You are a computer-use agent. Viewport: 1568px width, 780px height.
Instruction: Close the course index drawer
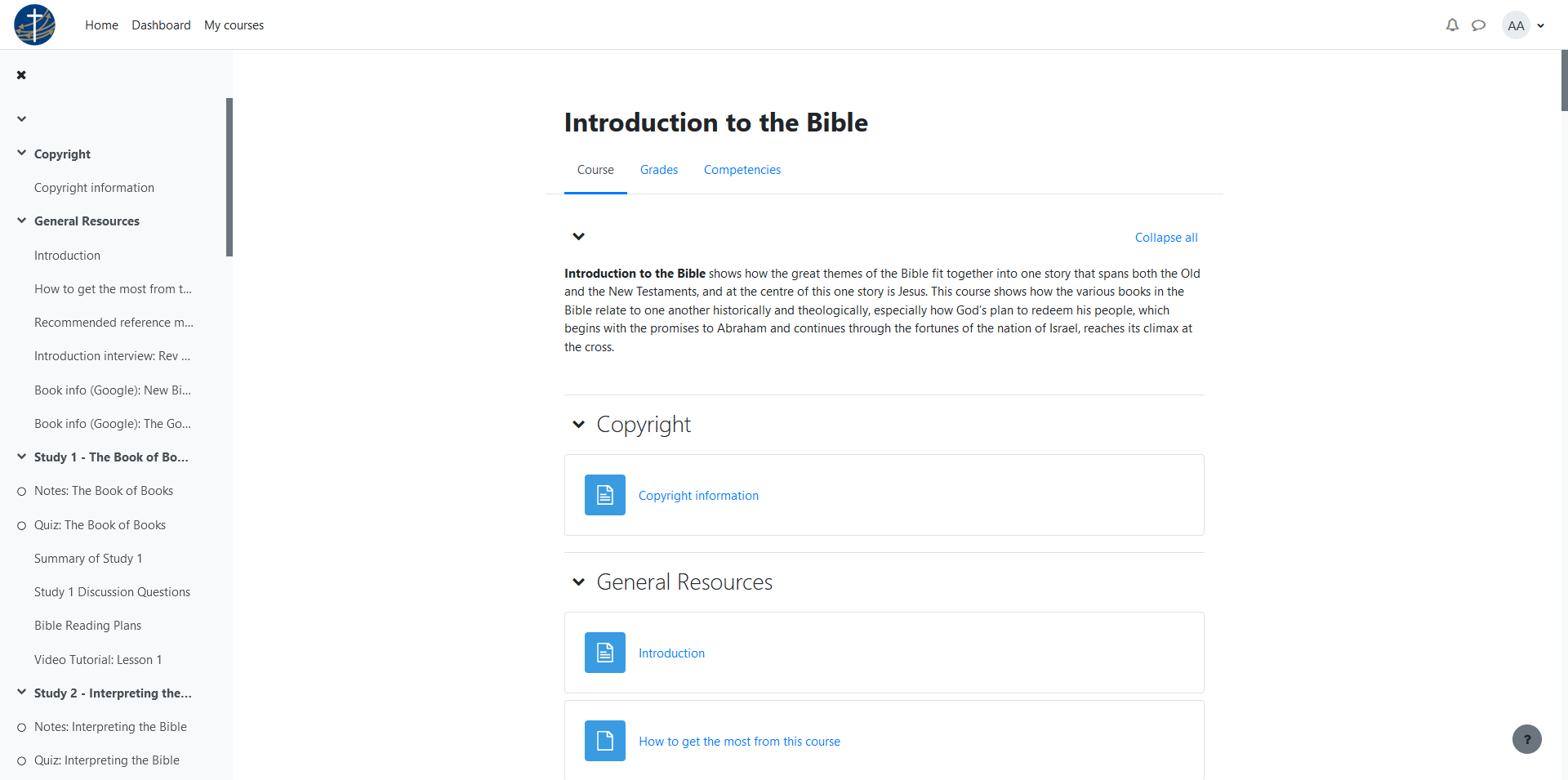[21, 75]
